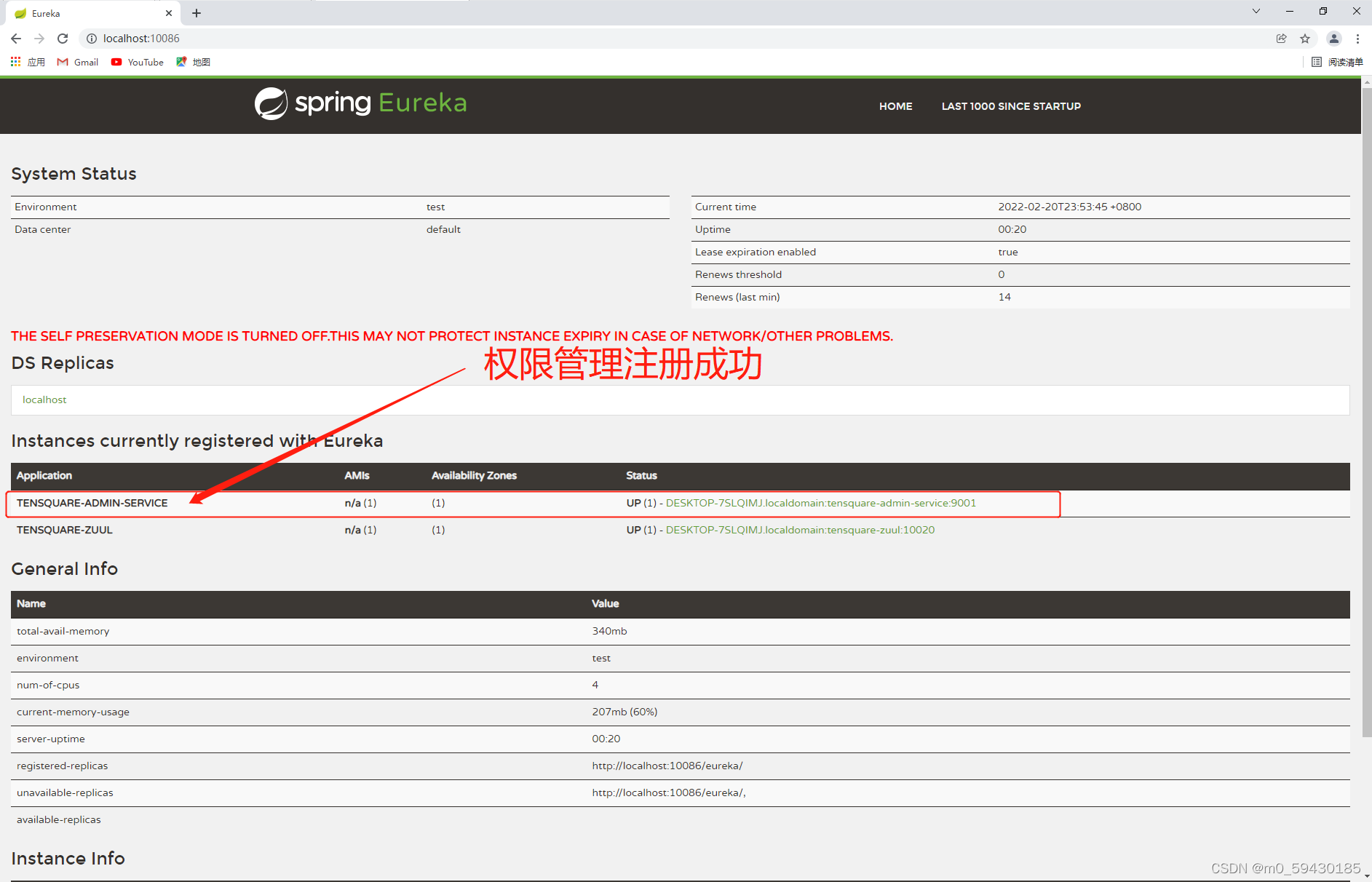Select the Data center default value

443,229
